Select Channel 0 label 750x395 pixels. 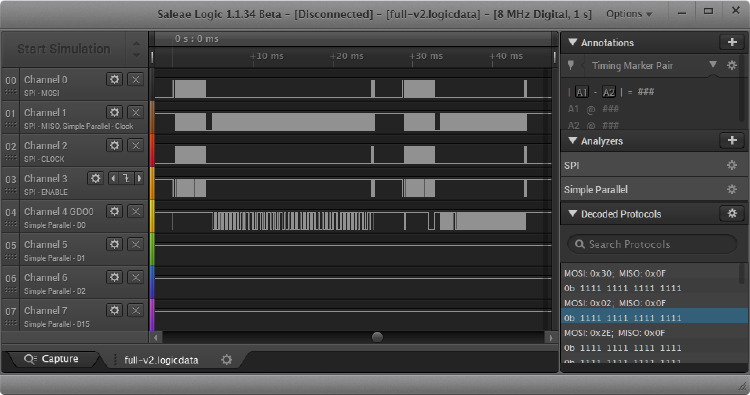coord(46,79)
